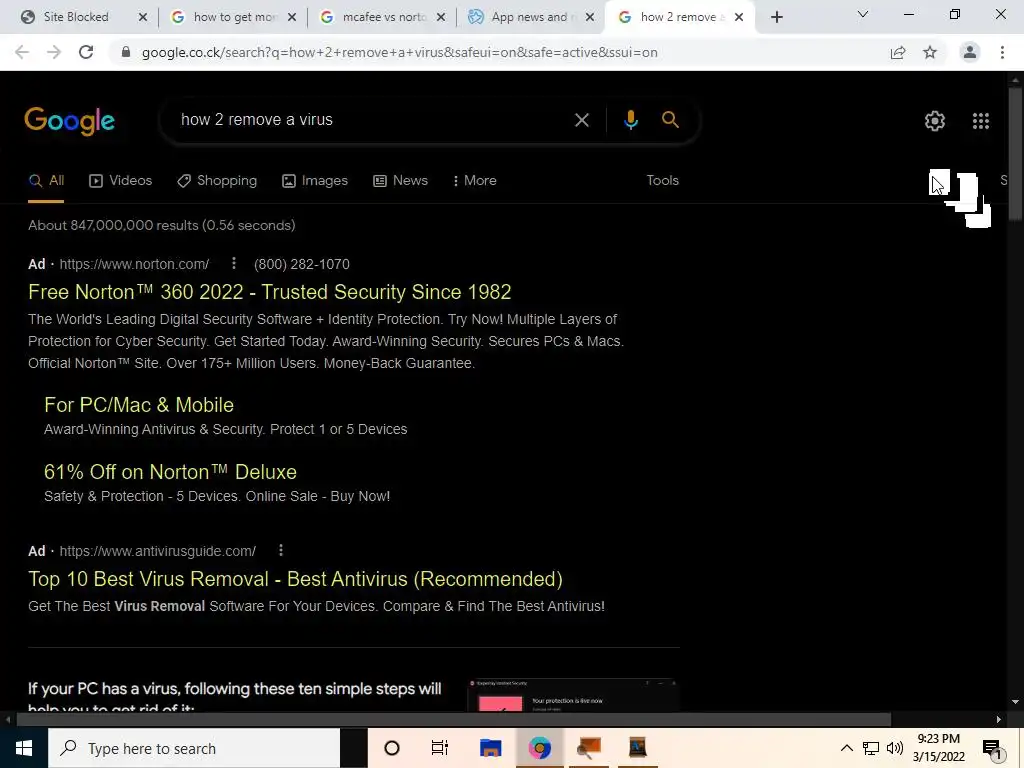Open Google quick settings gear

pos(935,121)
